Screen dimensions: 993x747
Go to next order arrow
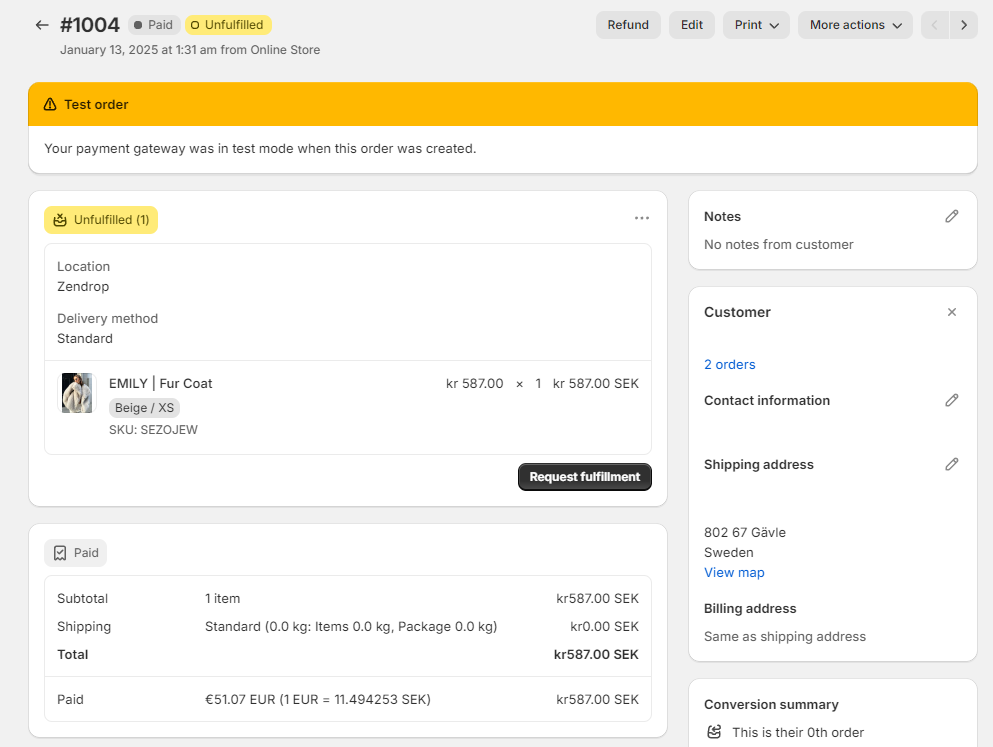pyautogui.click(x=963, y=25)
